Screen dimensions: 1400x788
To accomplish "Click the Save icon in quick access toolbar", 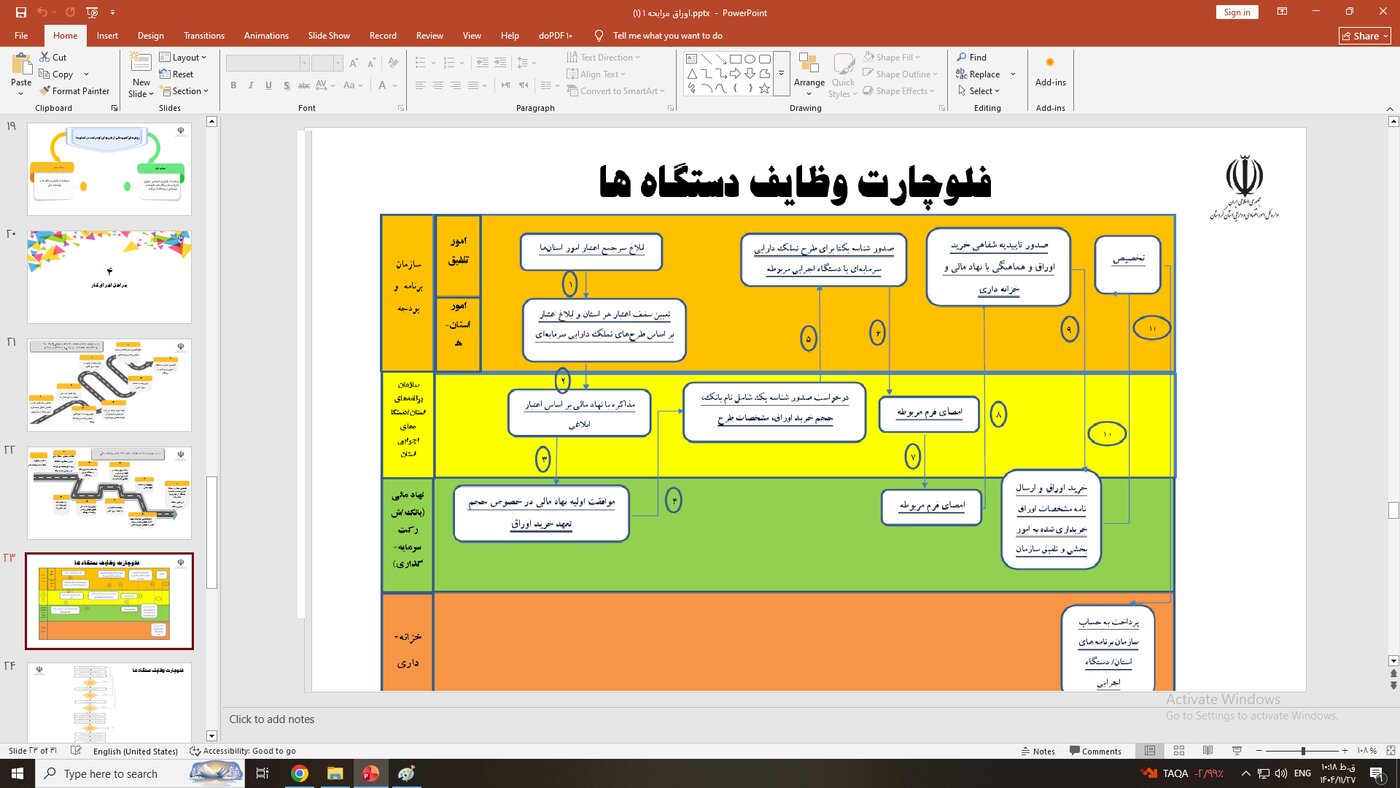I will 21,12.
